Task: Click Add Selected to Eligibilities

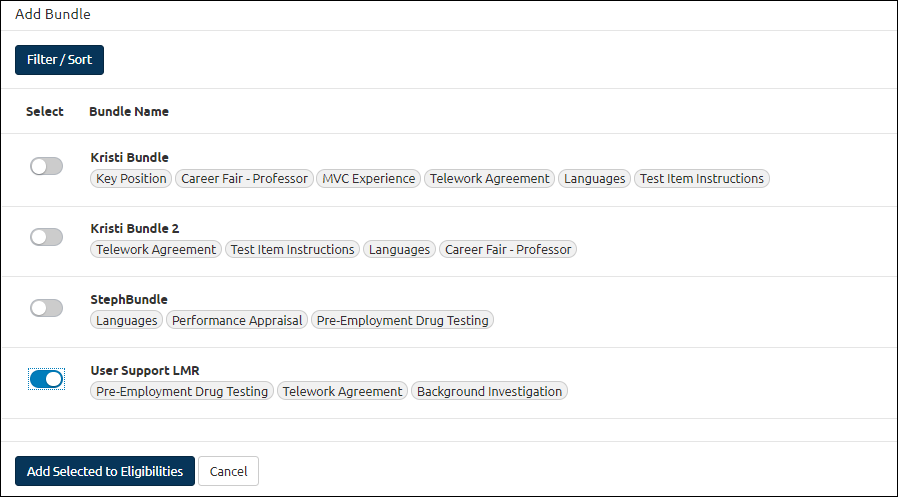Action: point(105,471)
